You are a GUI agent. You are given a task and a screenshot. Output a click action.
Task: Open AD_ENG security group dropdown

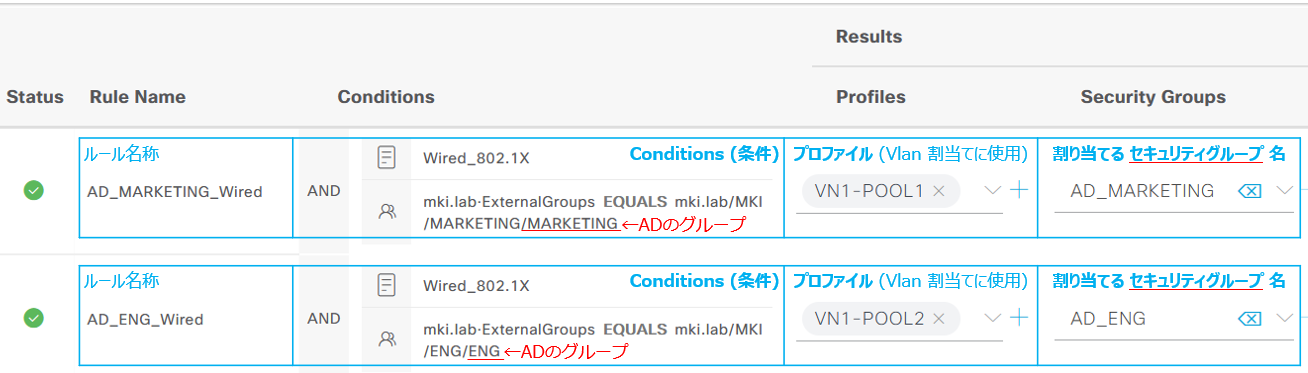pyautogui.click(x=1285, y=319)
